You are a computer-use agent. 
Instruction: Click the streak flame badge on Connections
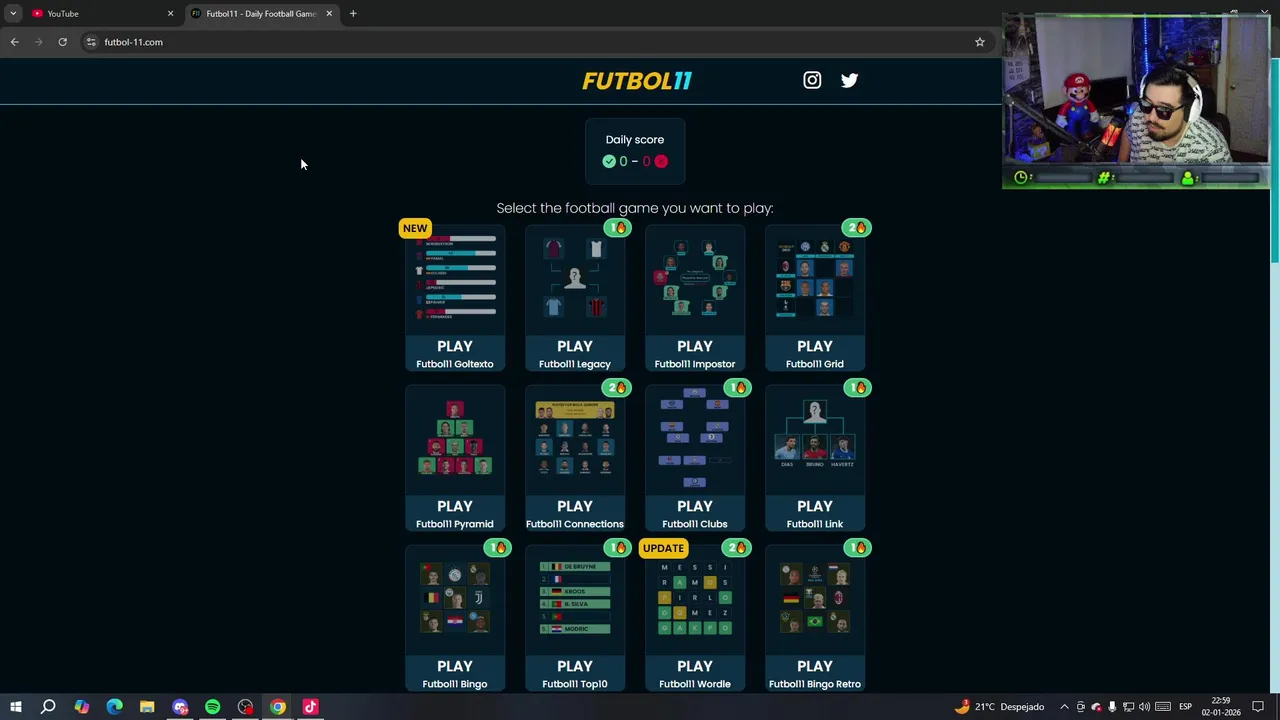click(x=617, y=388)
